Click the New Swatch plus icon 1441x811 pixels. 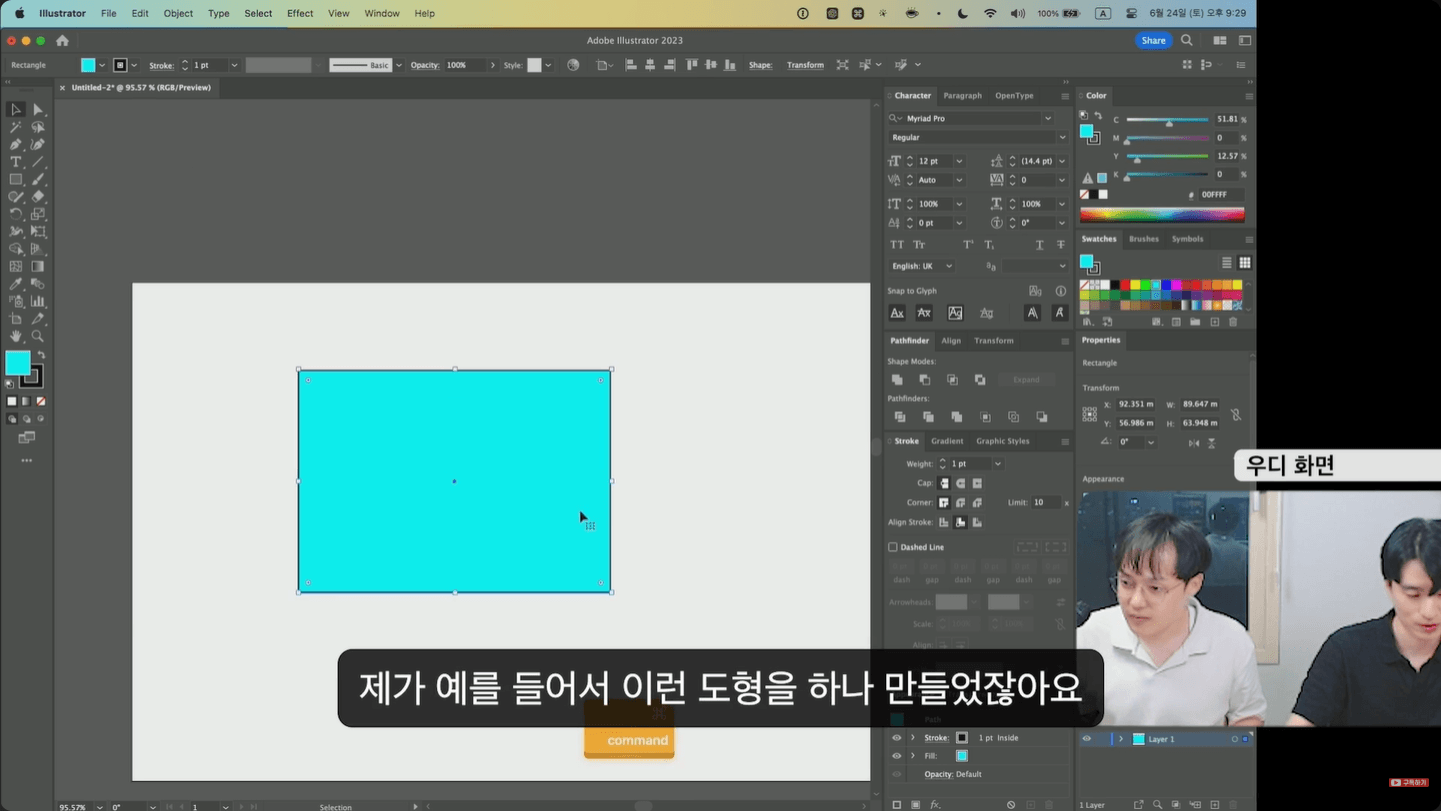(1215, 322)
